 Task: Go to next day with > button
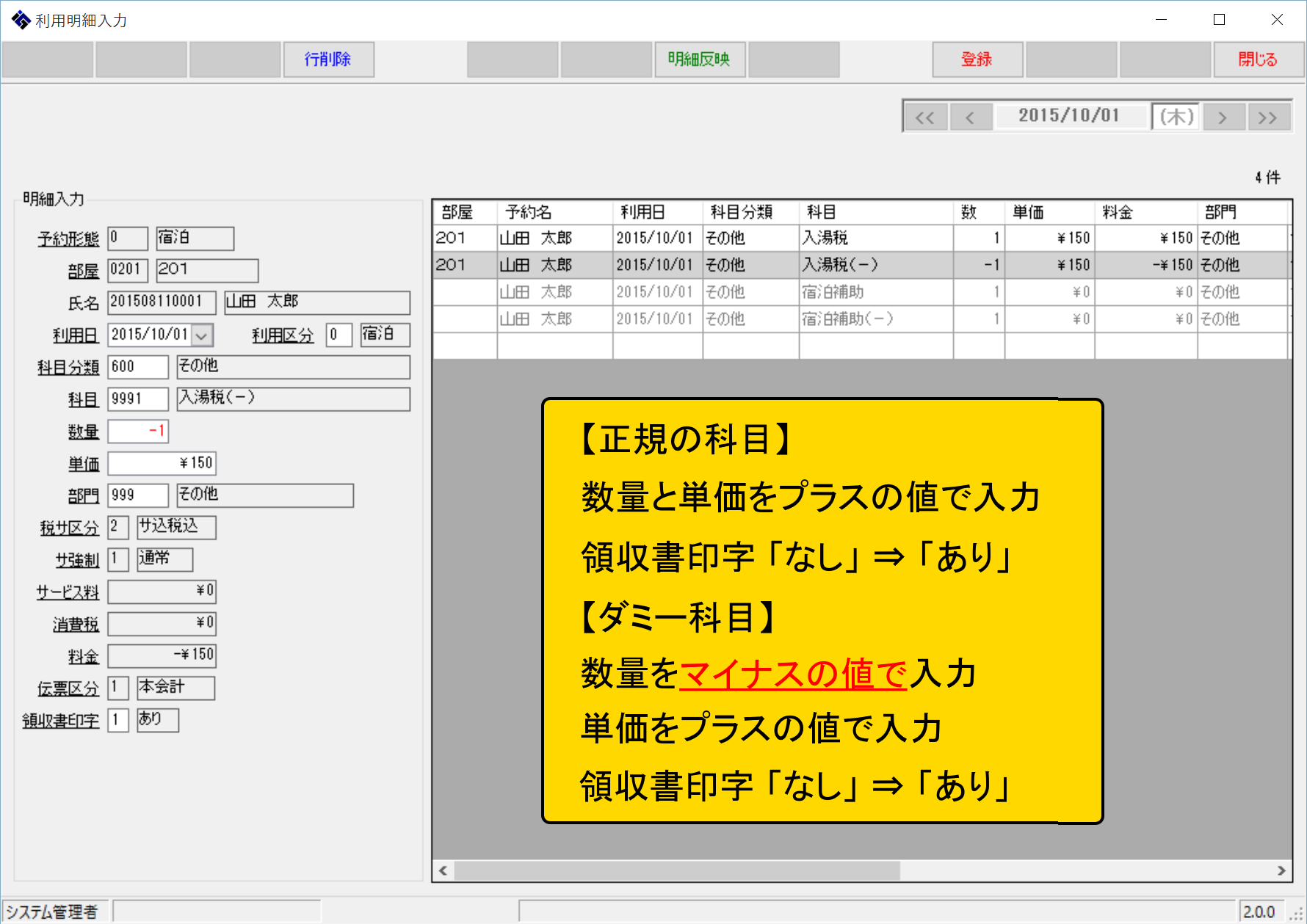pos(1223,117)
